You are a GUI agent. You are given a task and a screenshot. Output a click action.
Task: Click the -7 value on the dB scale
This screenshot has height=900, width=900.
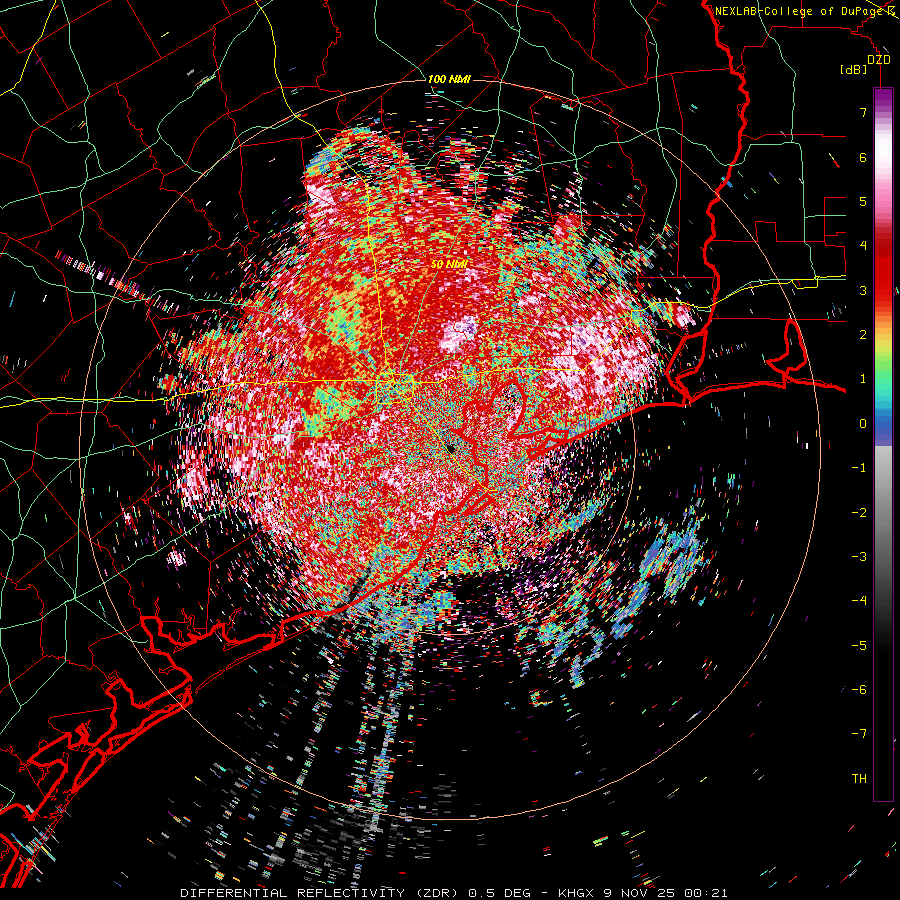(859, 734)
